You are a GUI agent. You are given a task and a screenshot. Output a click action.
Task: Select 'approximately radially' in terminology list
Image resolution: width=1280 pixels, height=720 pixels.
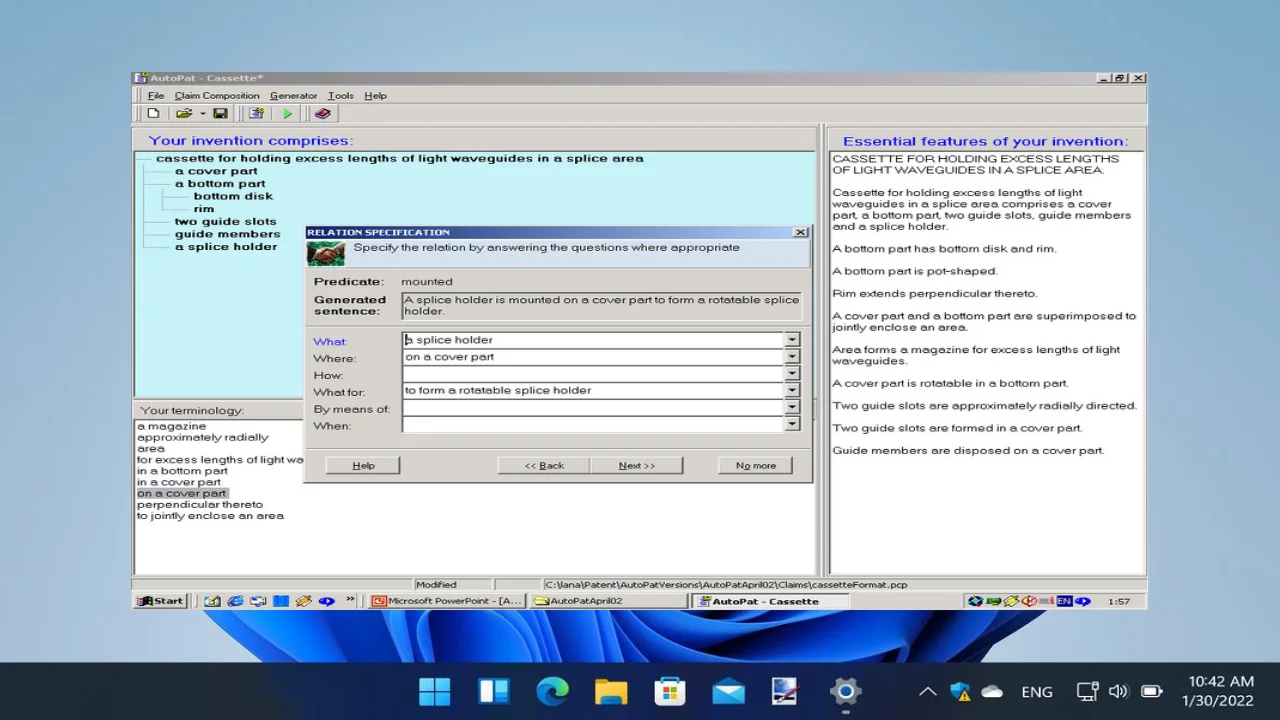(202, 437)
